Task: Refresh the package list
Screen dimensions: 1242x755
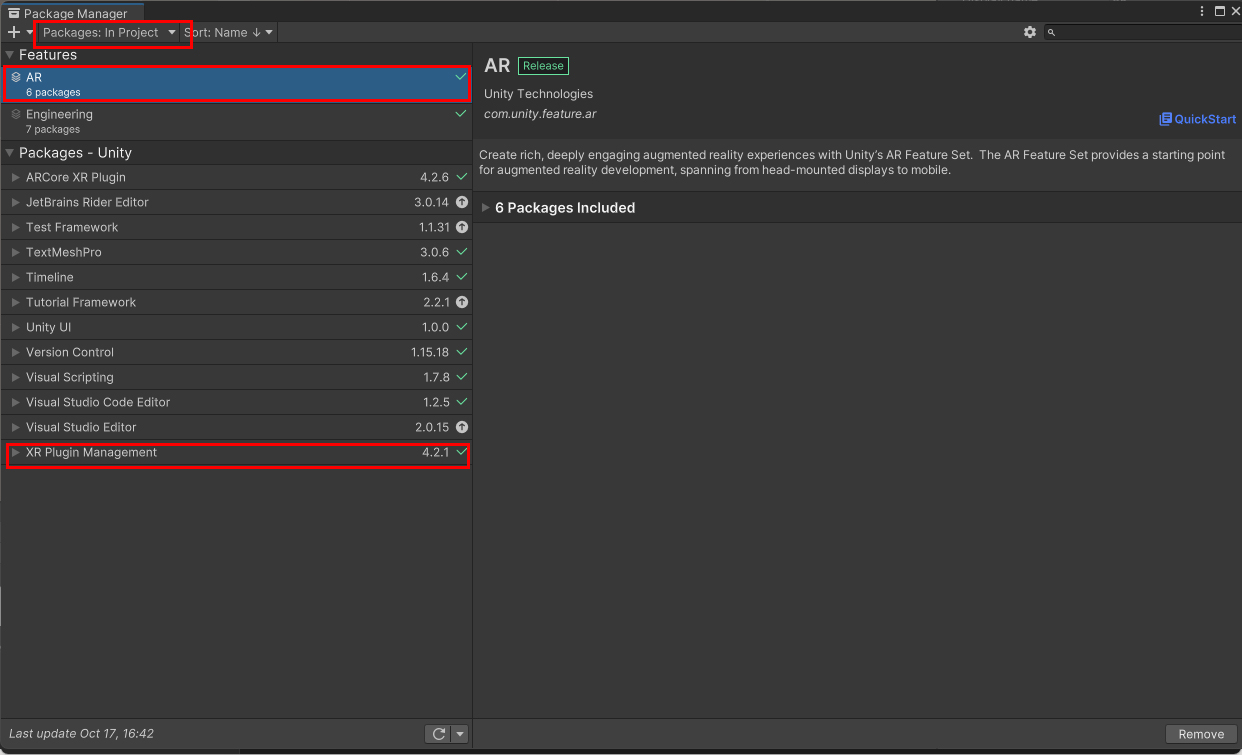Action: [x=438, y=734]
